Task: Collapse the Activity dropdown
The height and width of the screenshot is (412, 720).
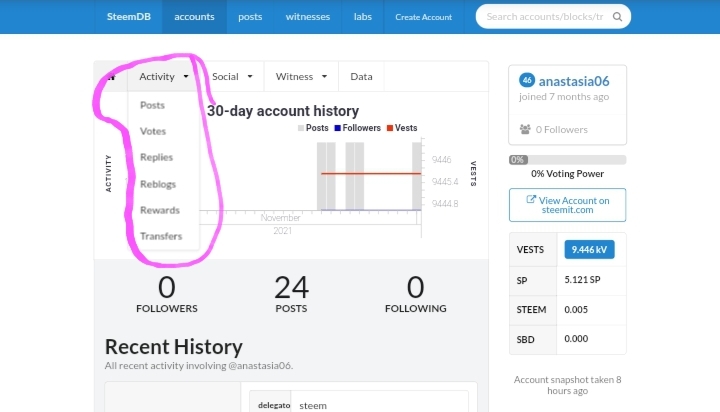Action: [163, 77]
